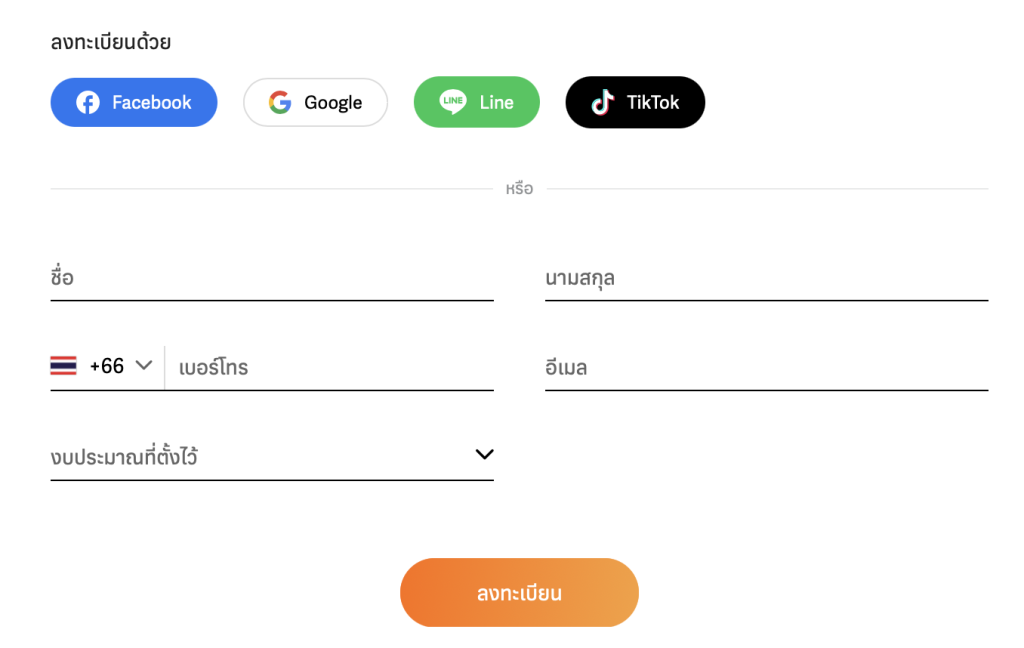Image resolution: width=1024 pixels, height=648 pixels.
Task: Focus the ชื่อ first name field
Action: 272,278
